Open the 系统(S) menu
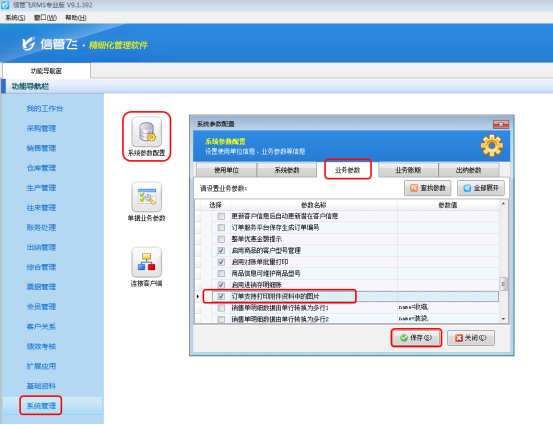Image resolution: width=553 pixels, height=425 pixels. pyautogui.click(x=15, y=18)
